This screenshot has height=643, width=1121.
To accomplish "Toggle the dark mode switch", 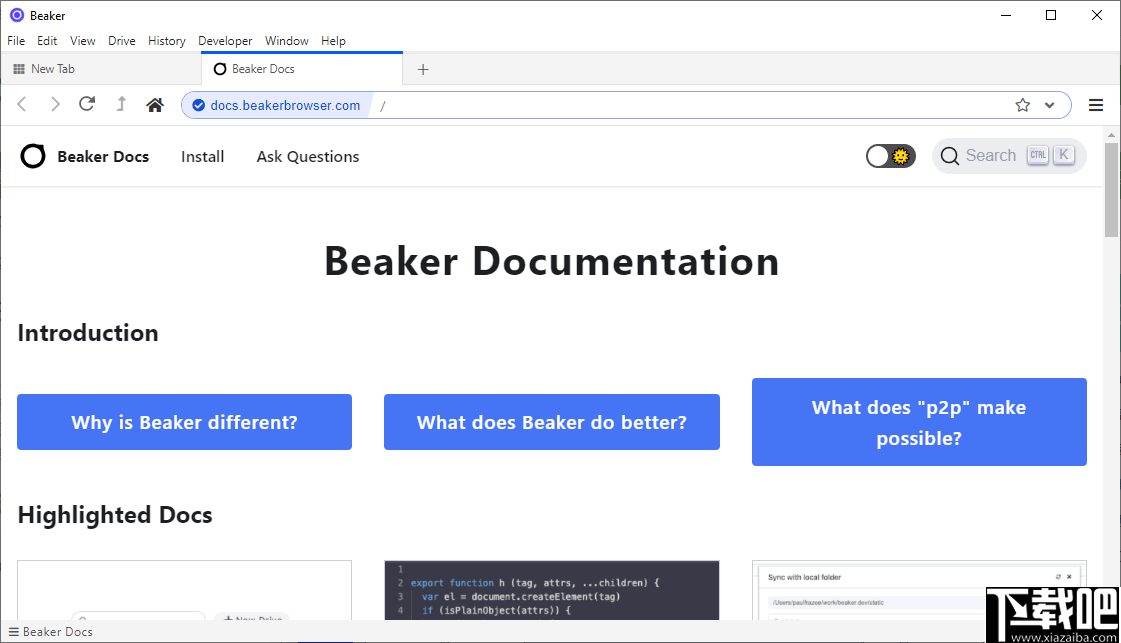I will [889, 156].
